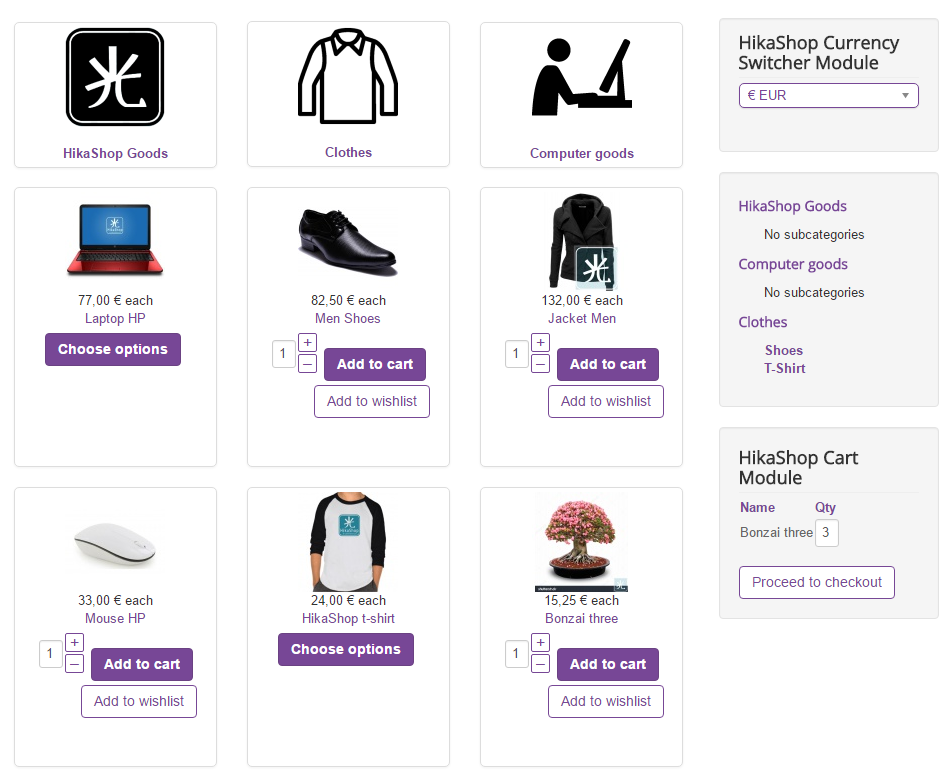Decrease Bonzai three quantity with minus icon
This screenshot has width=951, height=781.
[x=540, y=663]
